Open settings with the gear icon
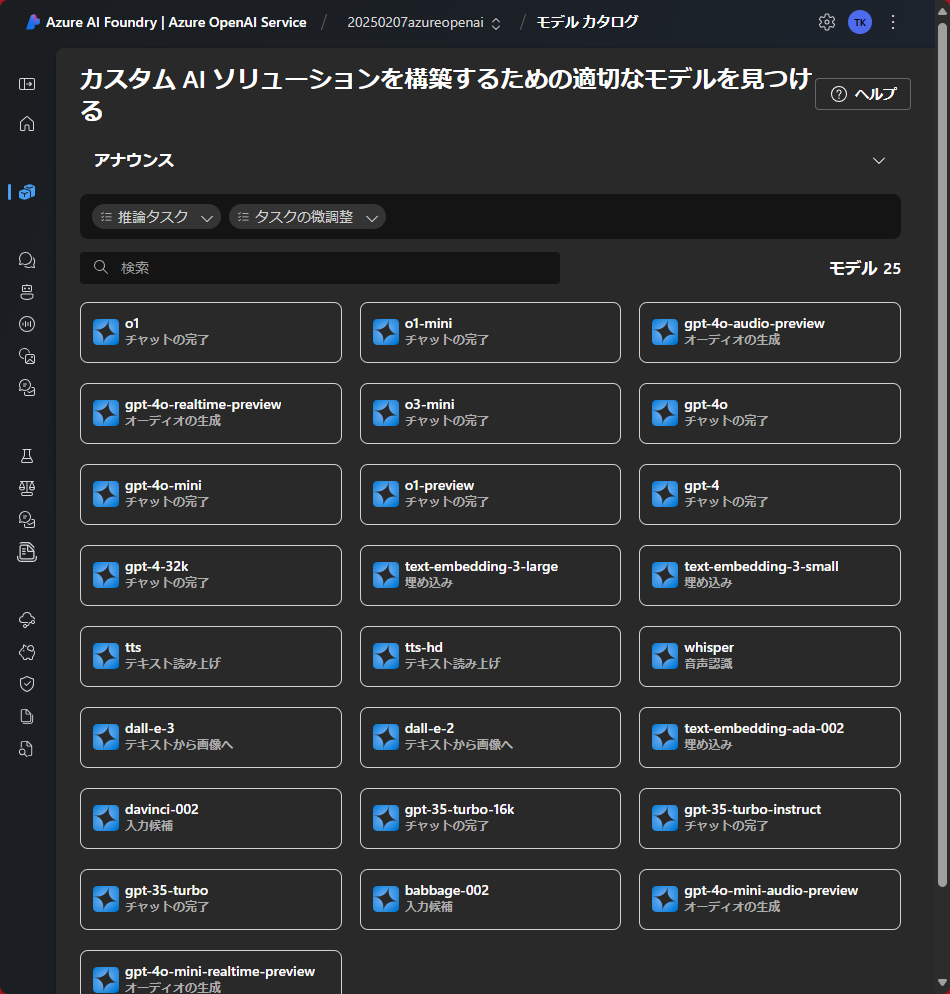The width and height of the screenshot is (950, 994). (x=827, y=21)
